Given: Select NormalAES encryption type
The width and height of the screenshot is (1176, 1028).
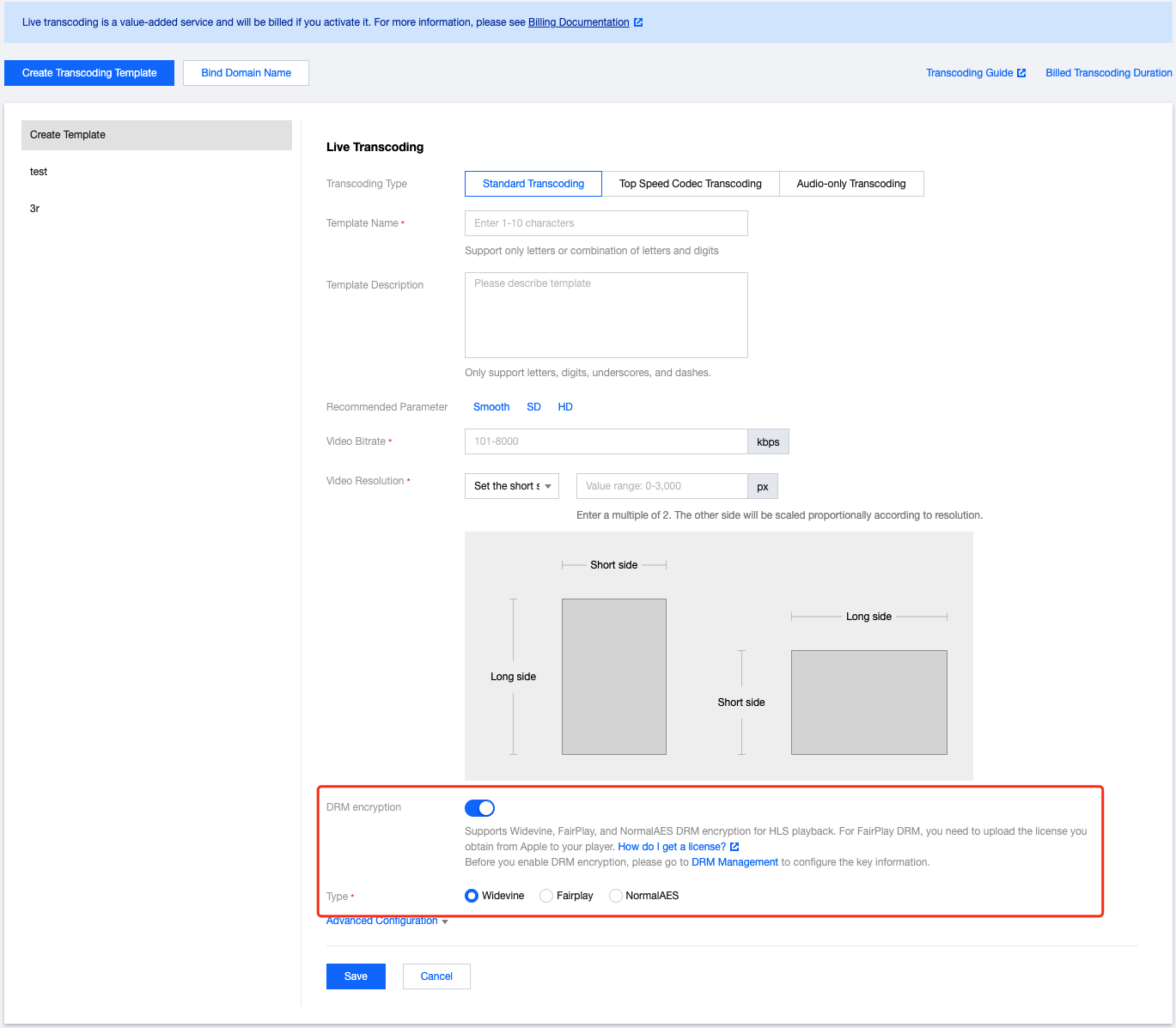Looking at the screenshot, I should pyautogui.click(x=616, y=896).
